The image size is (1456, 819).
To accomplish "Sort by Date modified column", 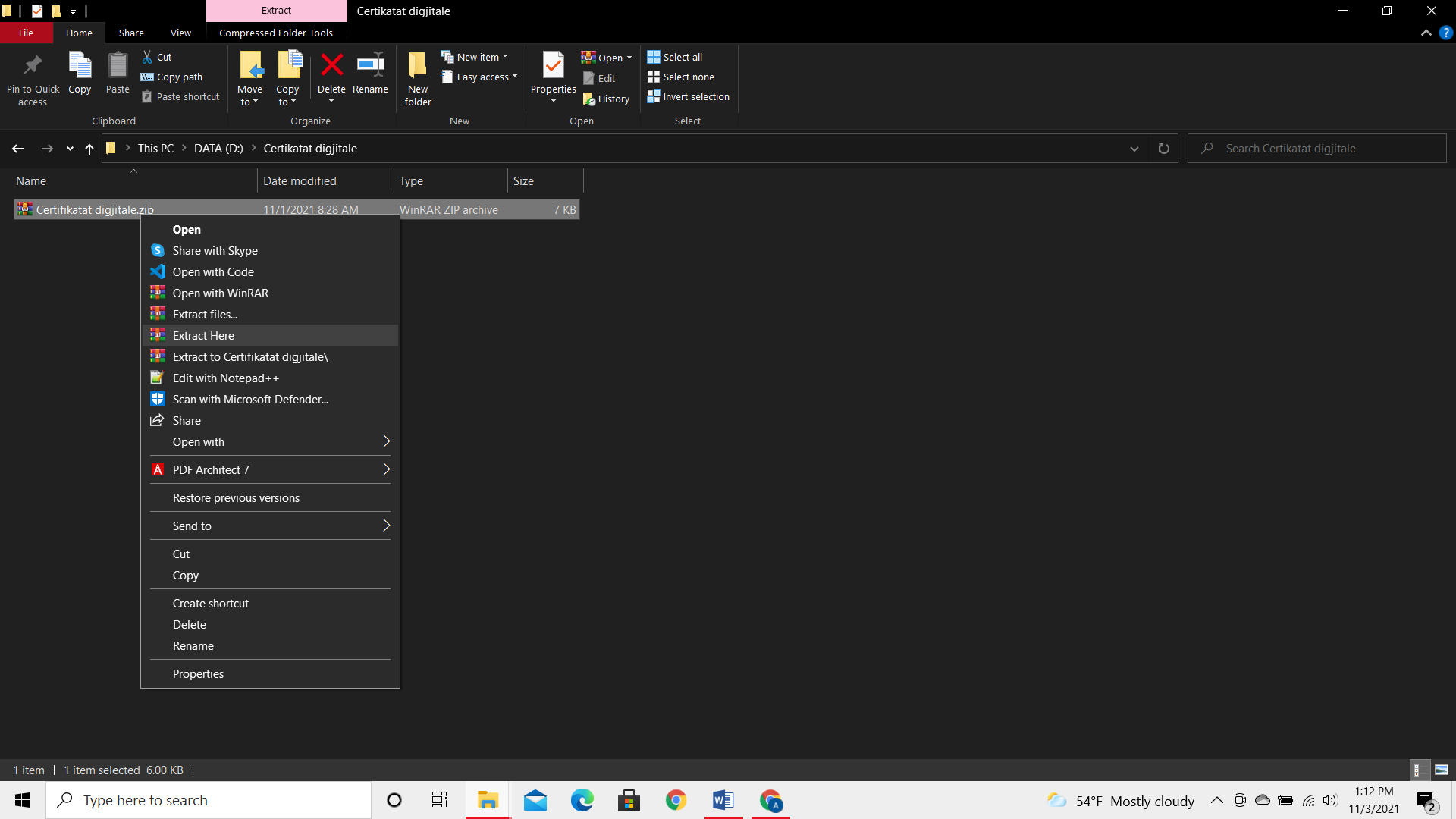I will click(x=325, y=180).
